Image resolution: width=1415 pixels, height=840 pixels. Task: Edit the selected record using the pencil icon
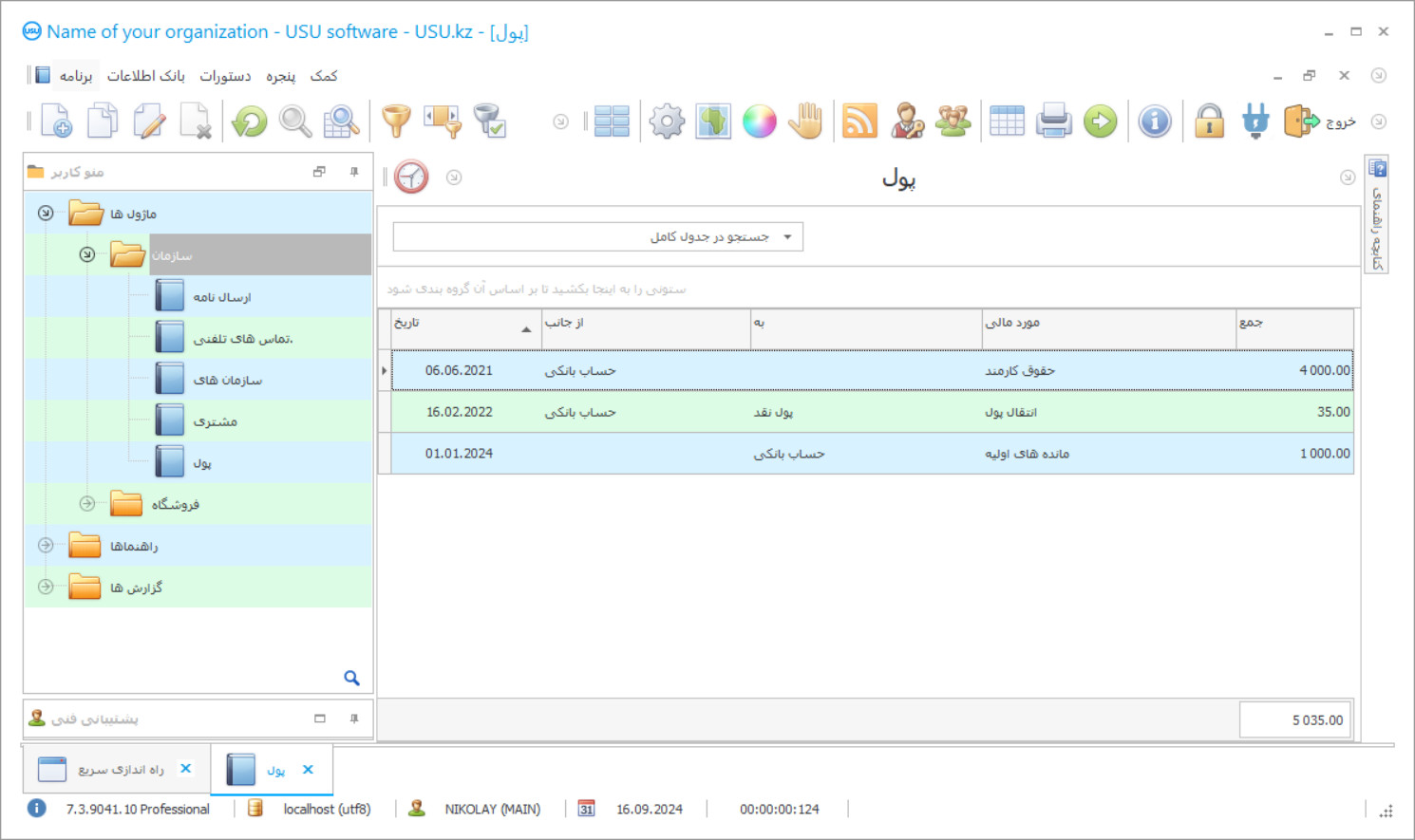coord(149,121)
